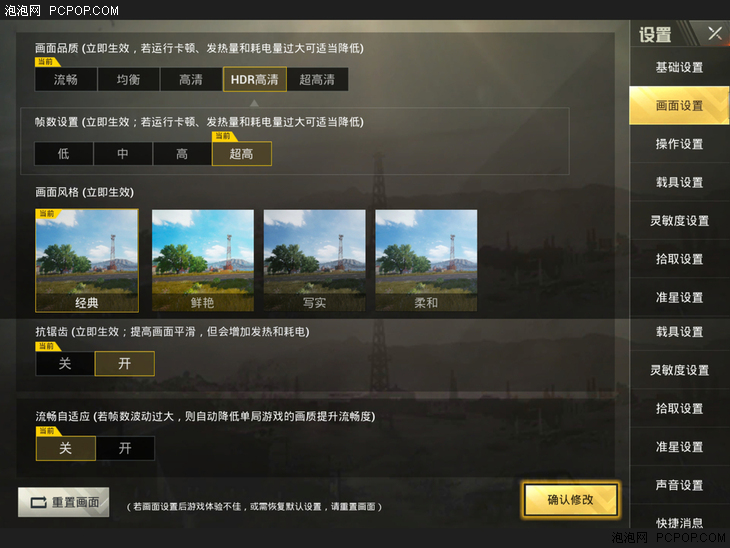Confirm changes with 确认修改 button
This screenshot has height=548, width=730.
(571, 500)
